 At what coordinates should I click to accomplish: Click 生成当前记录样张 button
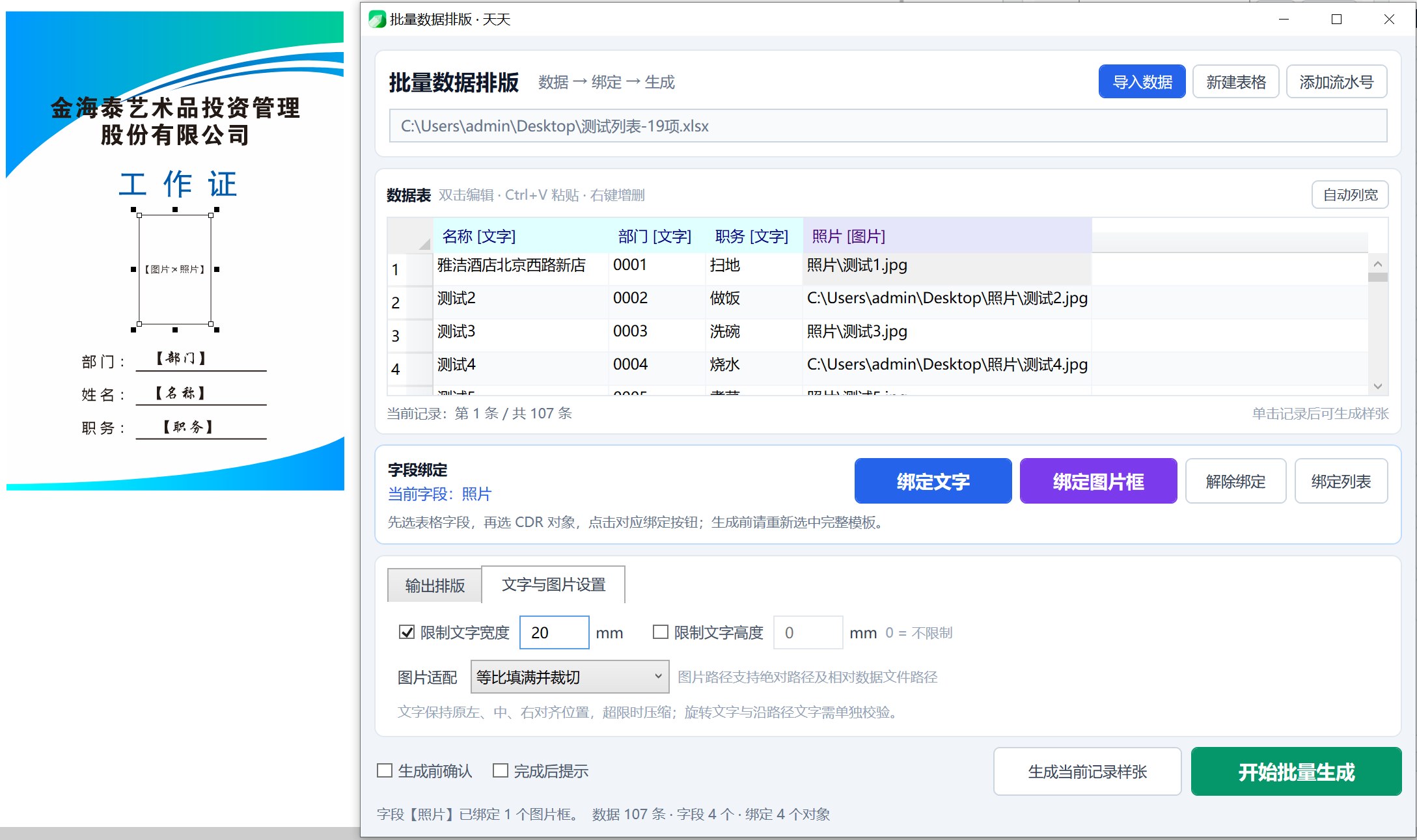tap(1087, 772)
